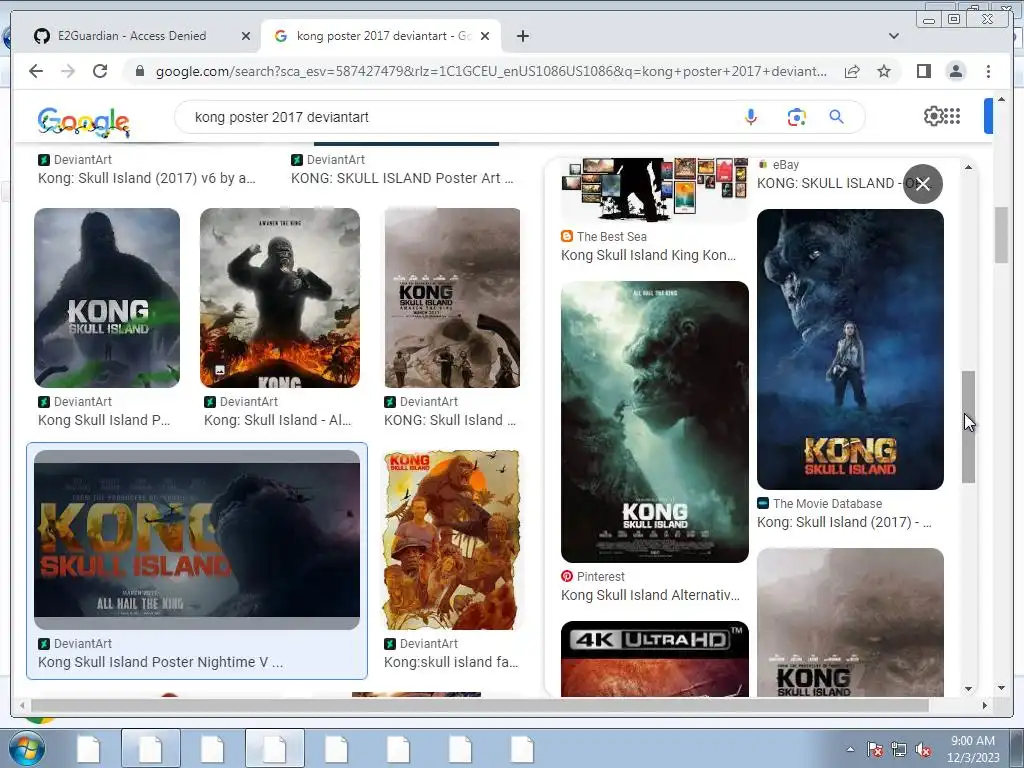Open The Movie Database blue Kong poster

[850, 349]
